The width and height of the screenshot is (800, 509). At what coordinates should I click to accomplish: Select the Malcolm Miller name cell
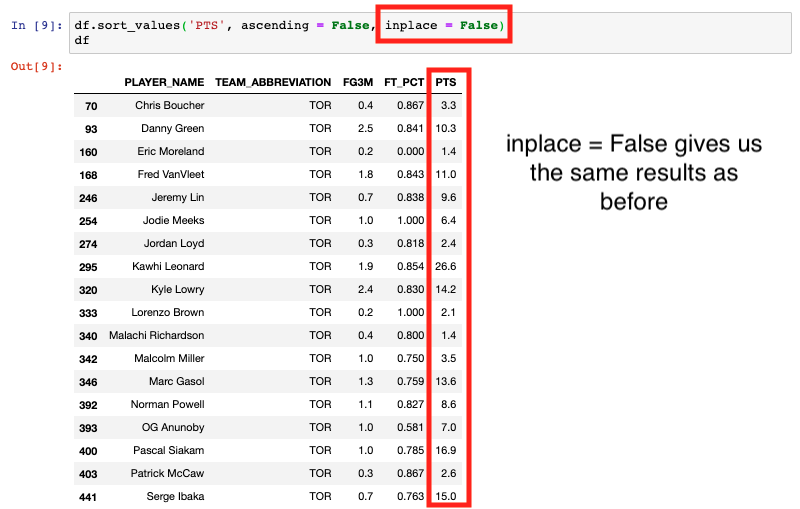tap(169, 358)
